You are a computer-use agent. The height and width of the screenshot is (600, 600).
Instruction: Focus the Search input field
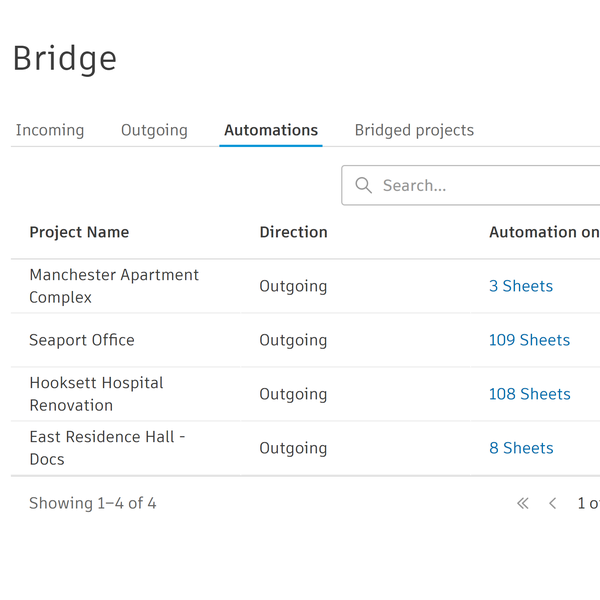(x=480, y=186)
